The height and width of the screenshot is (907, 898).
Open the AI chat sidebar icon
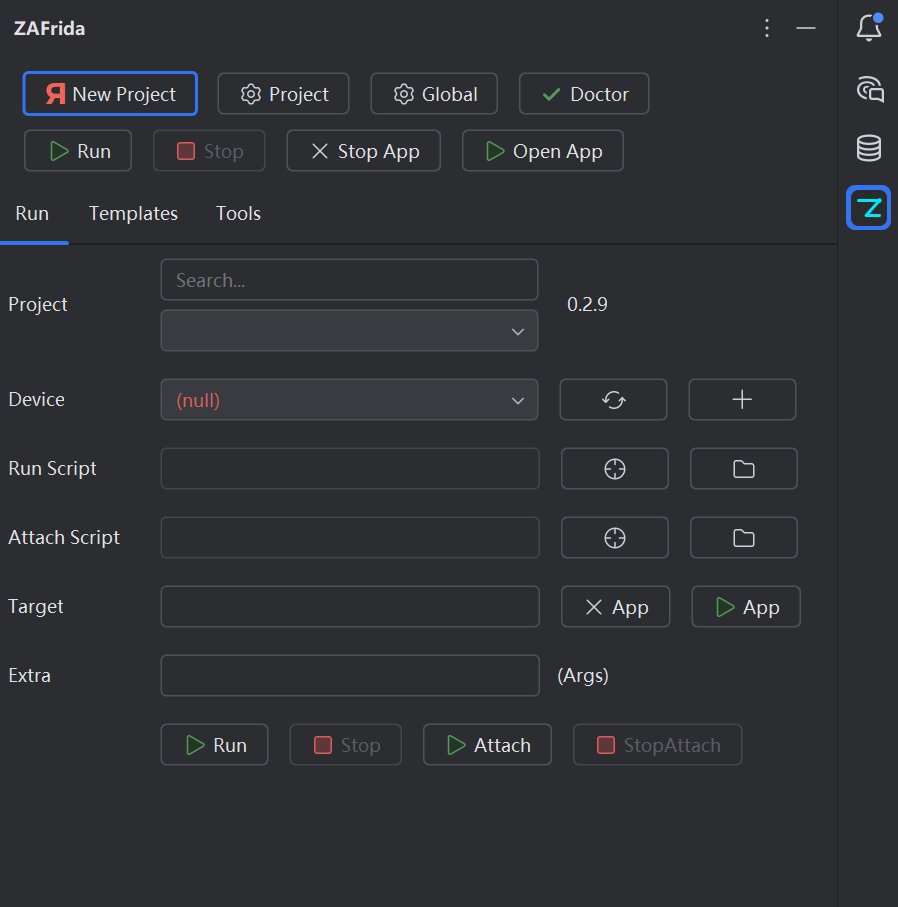(x=870, y=89)
